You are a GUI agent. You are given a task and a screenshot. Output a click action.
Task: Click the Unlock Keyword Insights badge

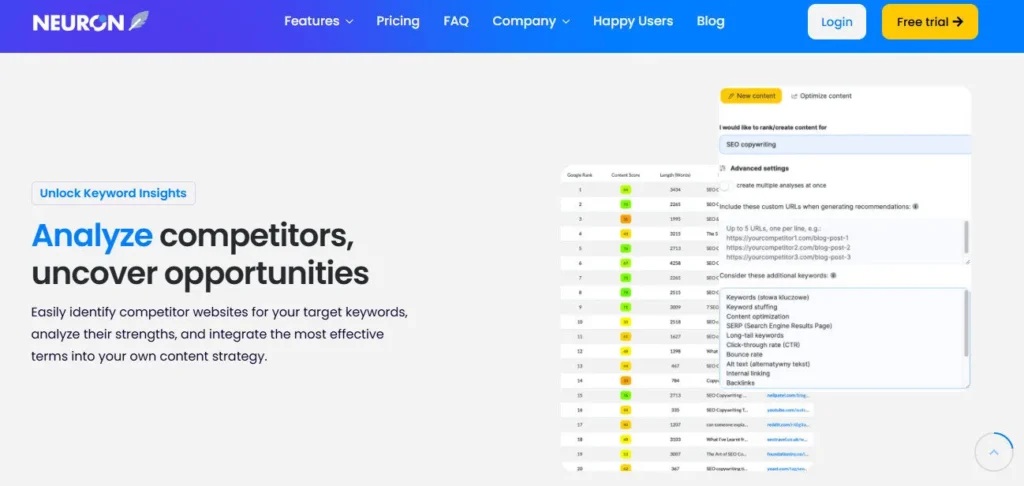click(x=113, y=193)
